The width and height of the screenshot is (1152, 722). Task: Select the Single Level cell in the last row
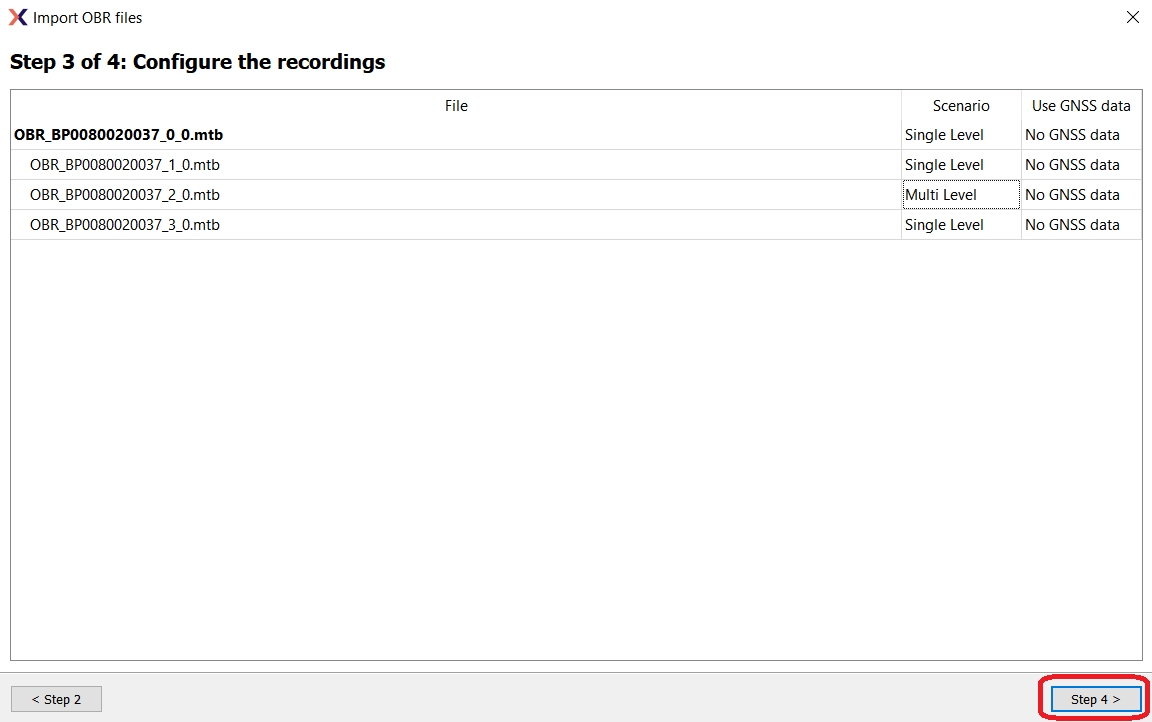[944, 224]
